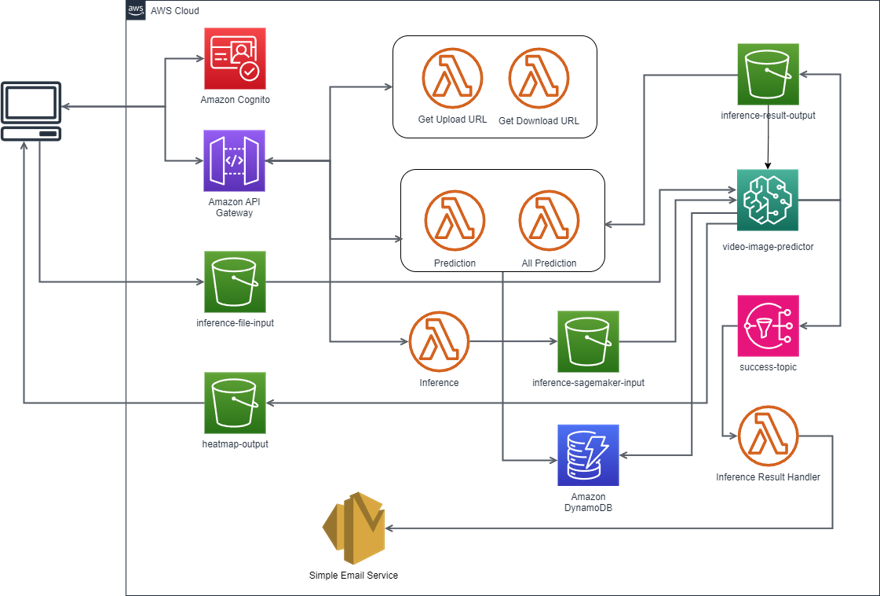Click the 'Get Upload URL' label
The height and width of the screenshot is (596, 880).
click(452, 119)
